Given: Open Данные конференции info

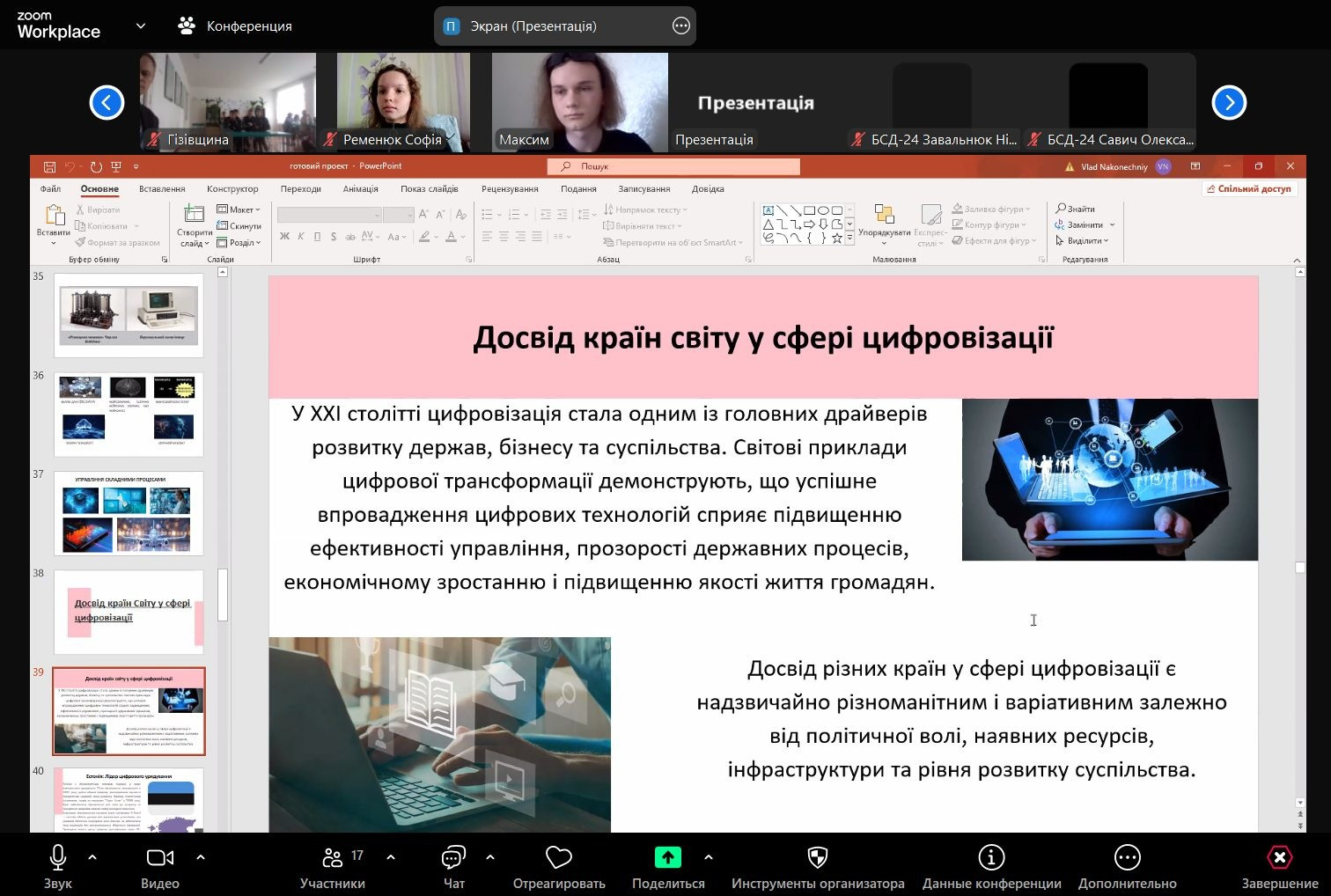Looking at the screenshot, I should (991, 867).
